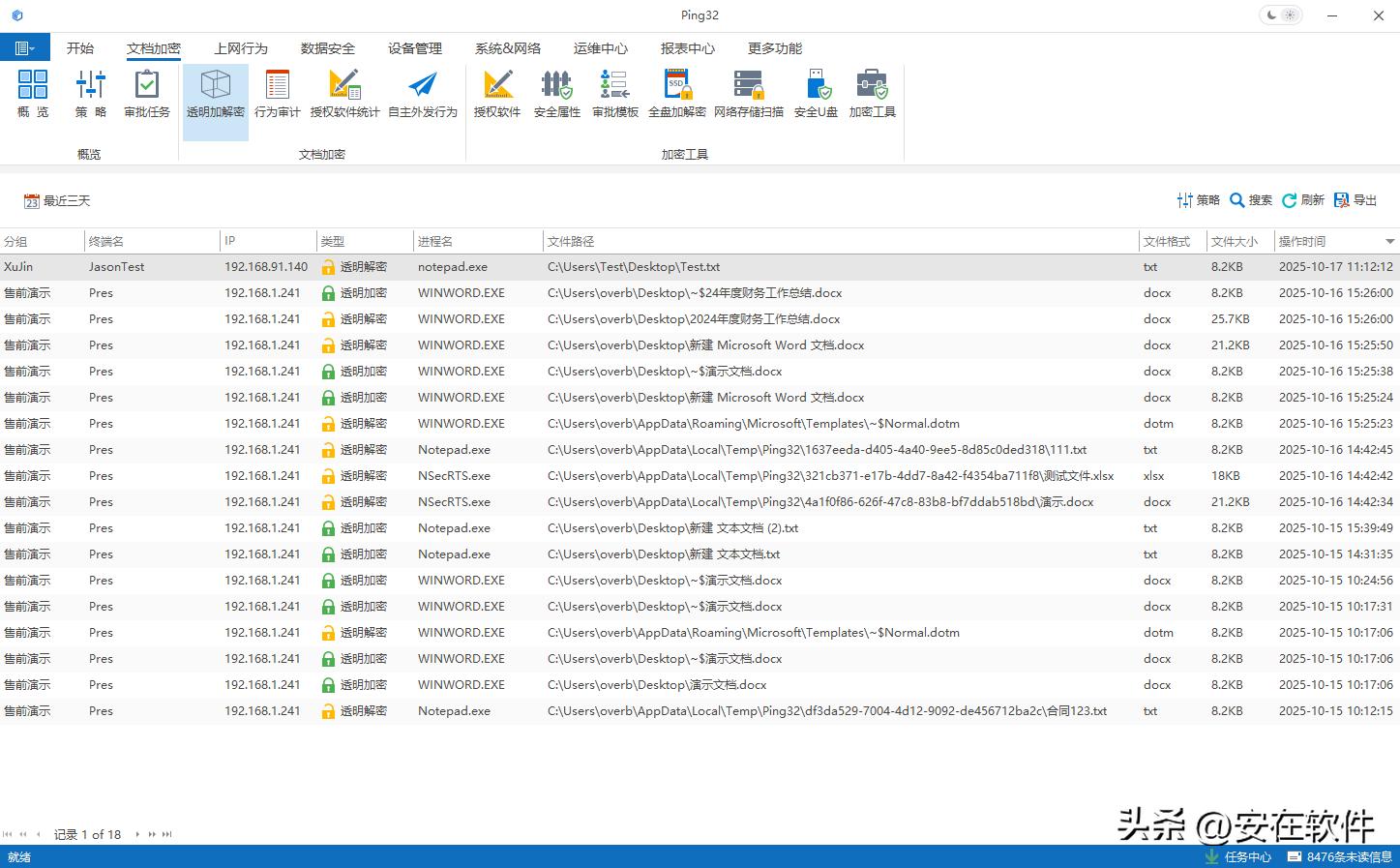Open the 审批模板 tool
The image size is (1400, 868).
(x=614, y=95)
